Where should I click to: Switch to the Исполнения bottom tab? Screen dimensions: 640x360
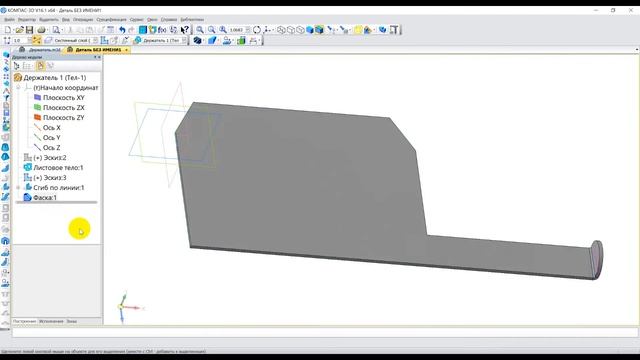point(51,322)
